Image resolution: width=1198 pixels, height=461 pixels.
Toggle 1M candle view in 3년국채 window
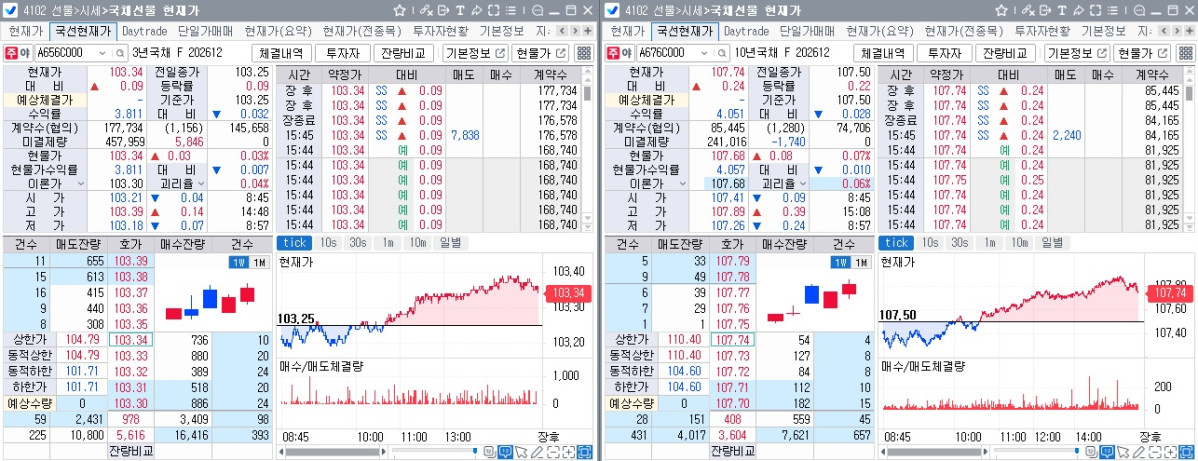coord(258,262)
